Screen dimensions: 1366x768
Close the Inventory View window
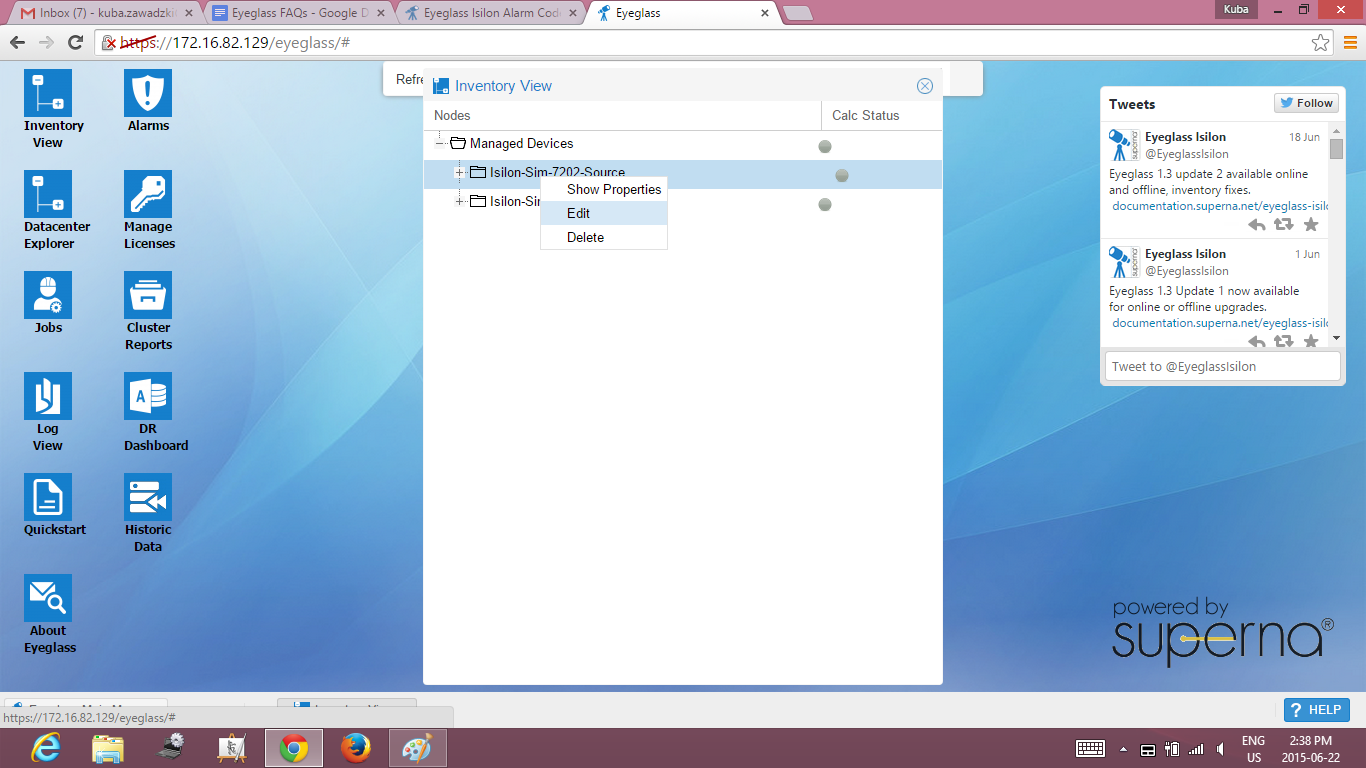click(x=925, y=86)
